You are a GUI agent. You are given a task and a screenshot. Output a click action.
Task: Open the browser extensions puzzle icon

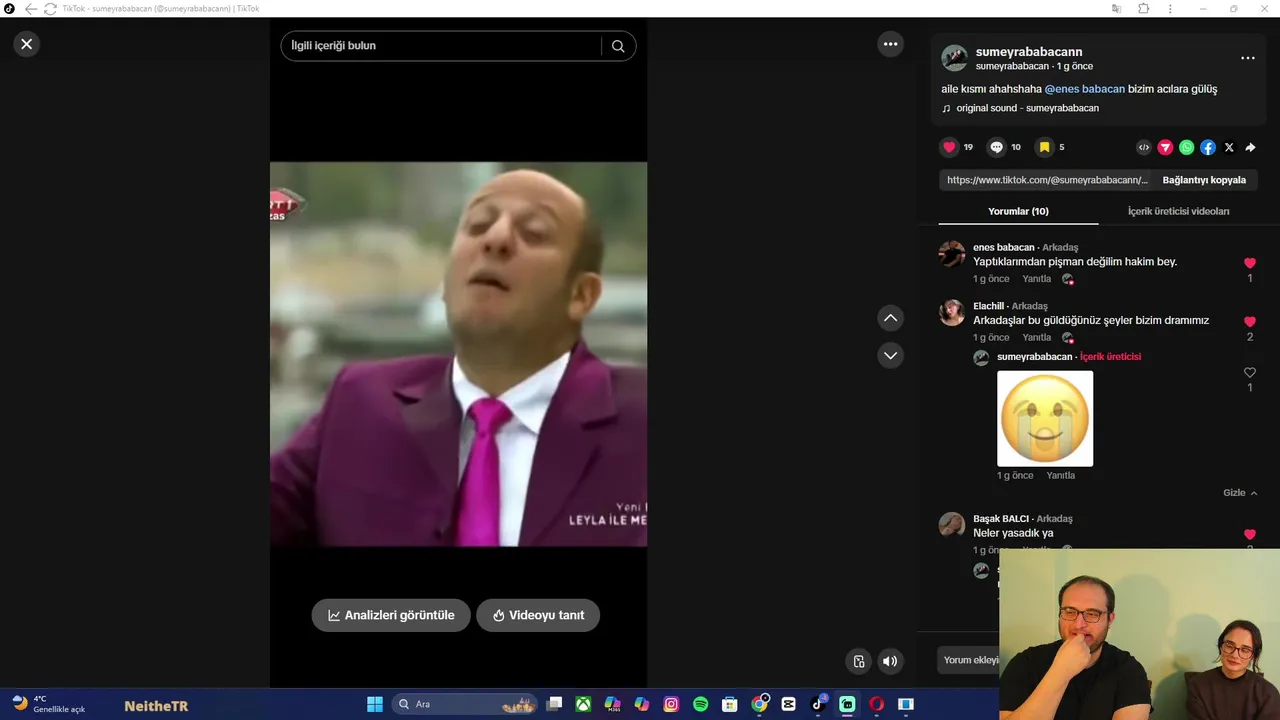click(1143, 9)
